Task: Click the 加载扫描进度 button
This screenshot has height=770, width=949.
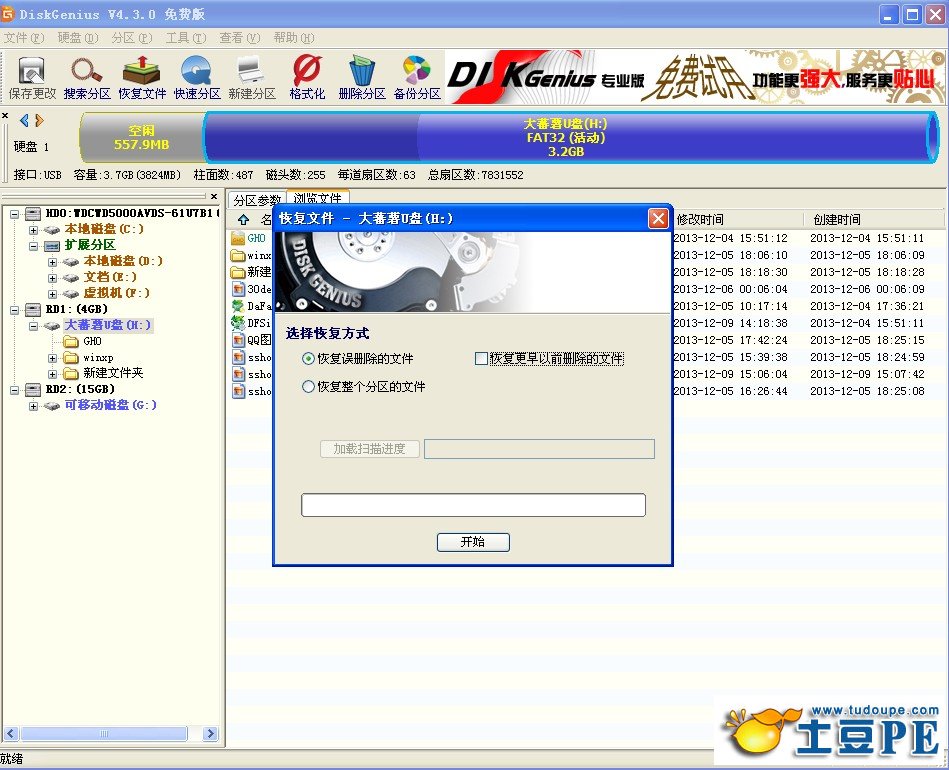Action: [369, 449]
